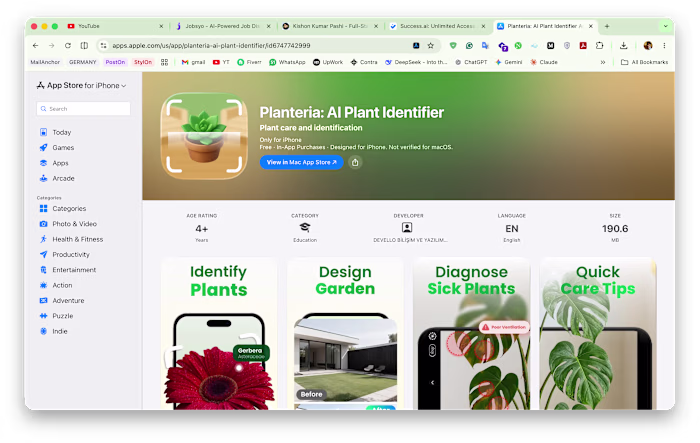Open the bookmarks apps grid icon
This screenshot has height=443, width=700.
[164, 62]
